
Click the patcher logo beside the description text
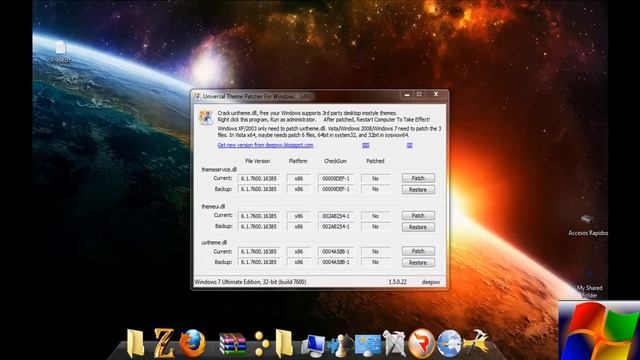click(x=206, y=117)
